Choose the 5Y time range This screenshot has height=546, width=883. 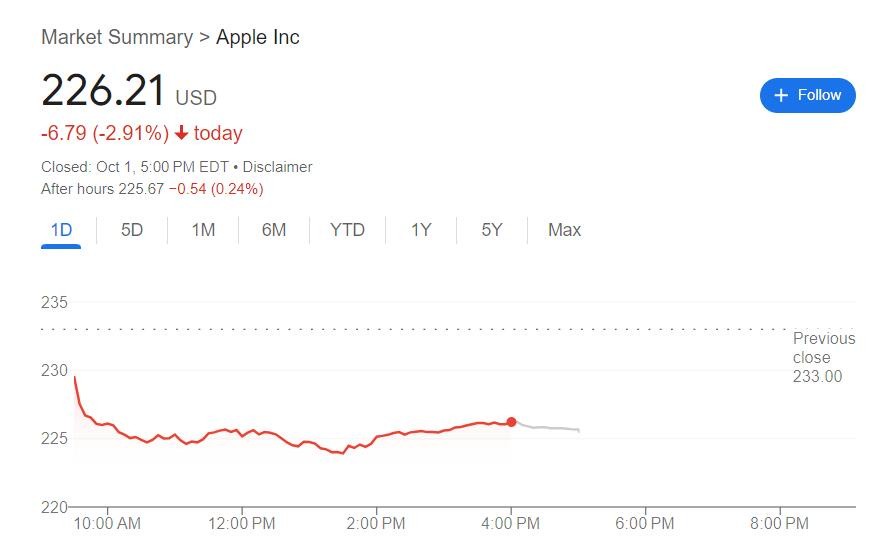492,230
